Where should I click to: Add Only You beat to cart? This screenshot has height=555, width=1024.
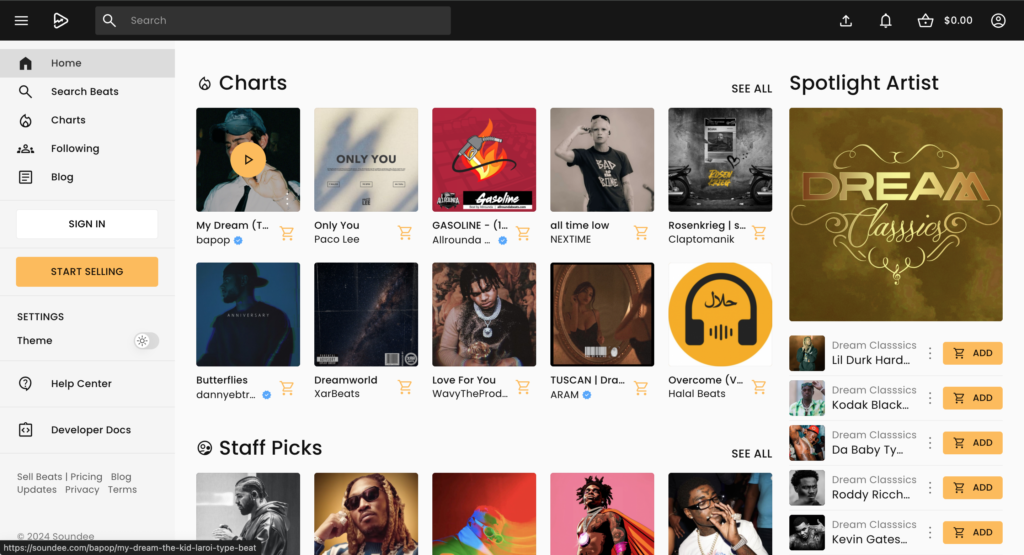(405, 233)
